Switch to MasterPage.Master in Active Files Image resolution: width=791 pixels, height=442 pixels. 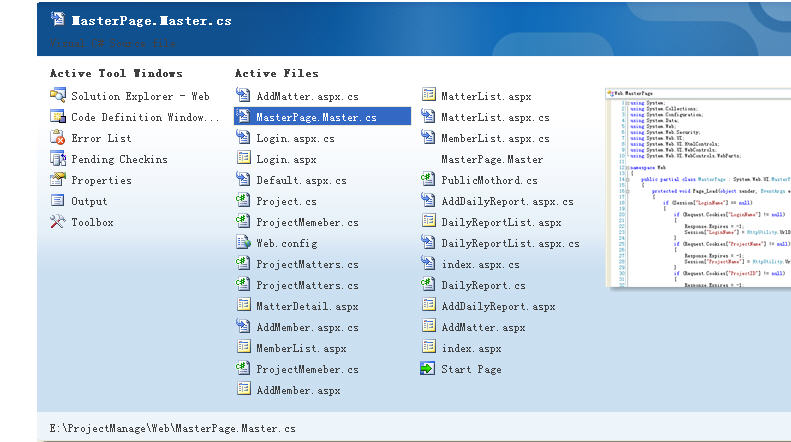[x=492, y=159]
